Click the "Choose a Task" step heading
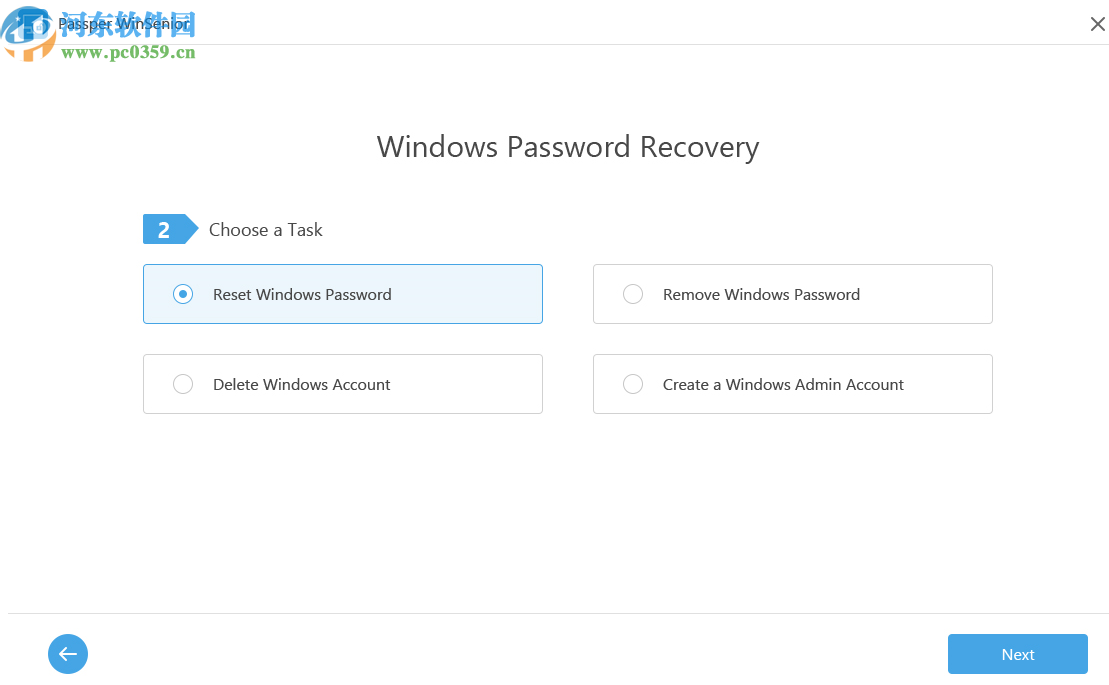The height and width of the screenshot is (685, 1109). (266, 230)
